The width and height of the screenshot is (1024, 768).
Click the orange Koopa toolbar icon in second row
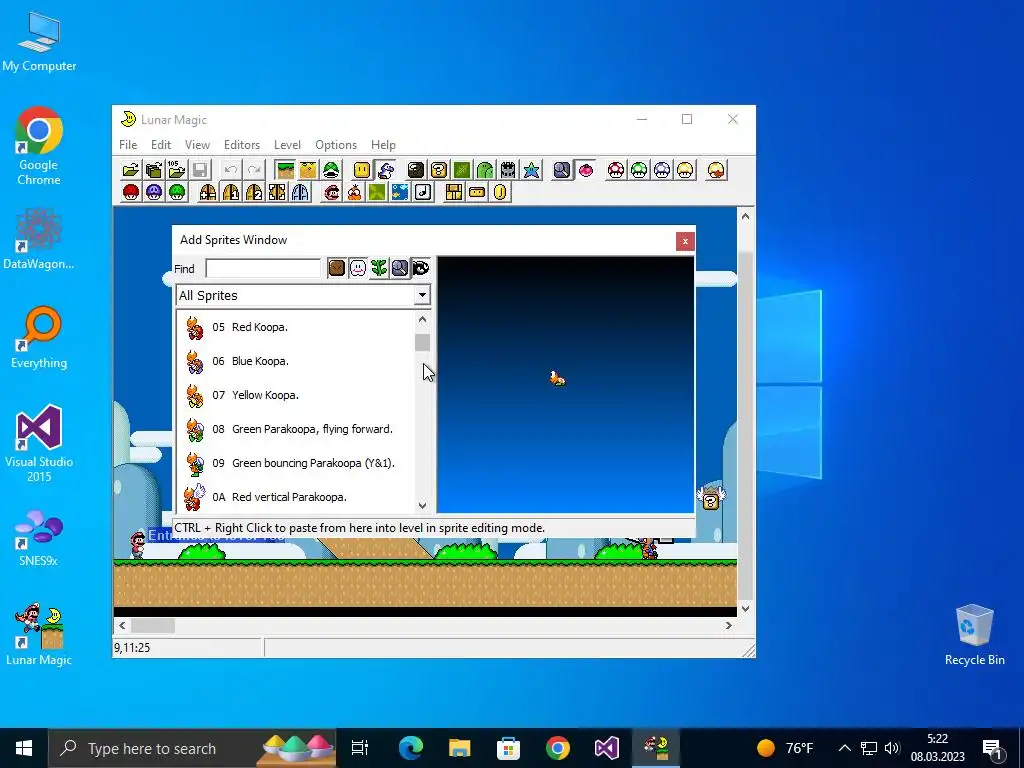[x=354, y=193]
